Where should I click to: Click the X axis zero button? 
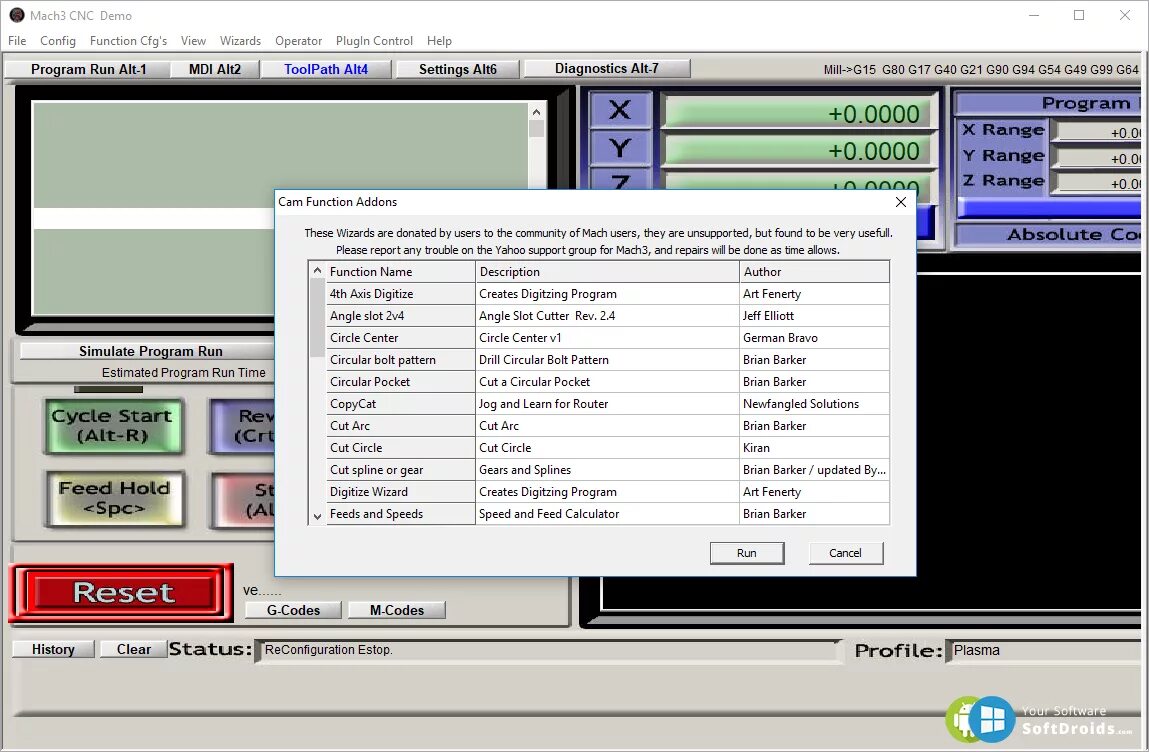[x=620, y=111]
